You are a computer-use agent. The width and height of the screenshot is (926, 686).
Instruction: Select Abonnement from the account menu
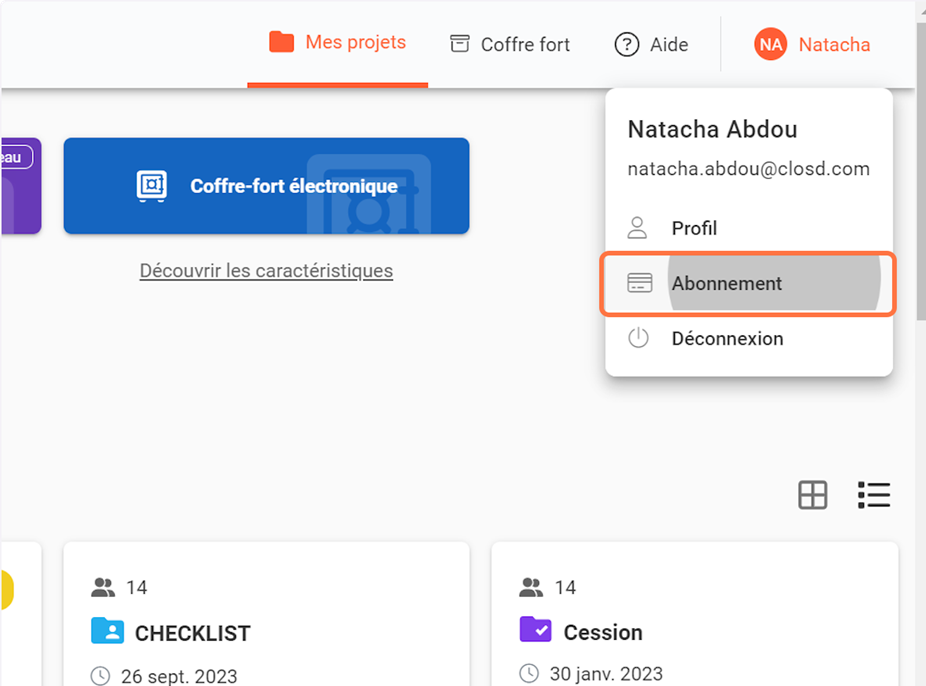tap(727, 284)
